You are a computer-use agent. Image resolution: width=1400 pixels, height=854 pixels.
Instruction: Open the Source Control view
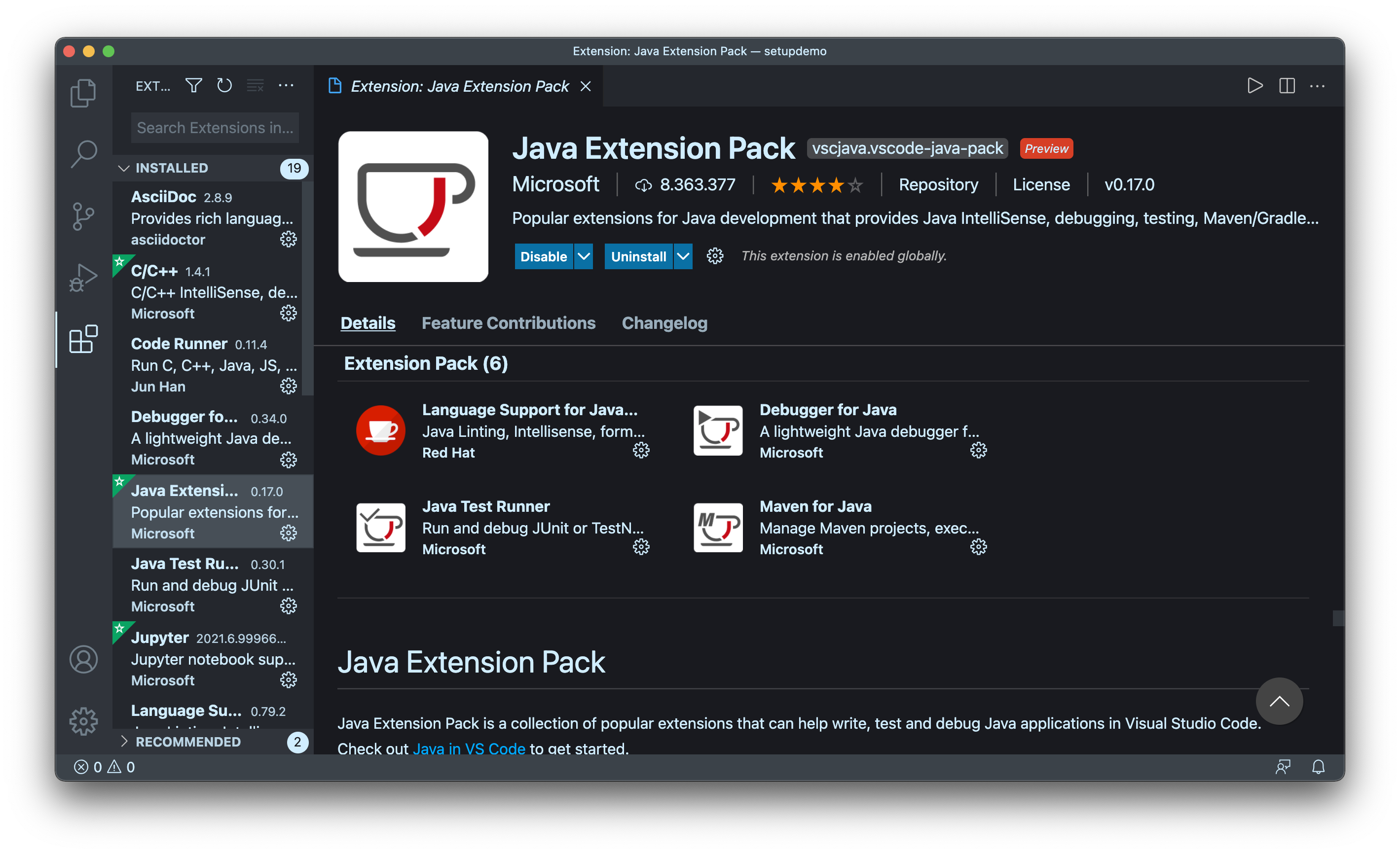[83, 216]
